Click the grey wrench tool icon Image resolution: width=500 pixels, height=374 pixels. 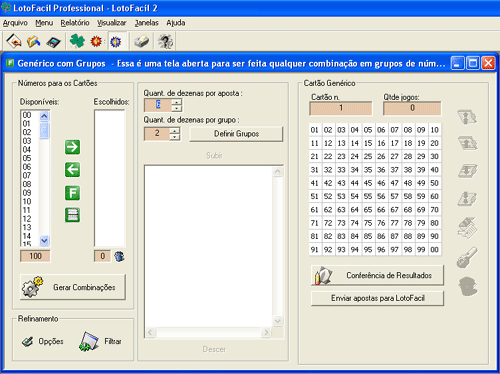(x=467, y=257)
